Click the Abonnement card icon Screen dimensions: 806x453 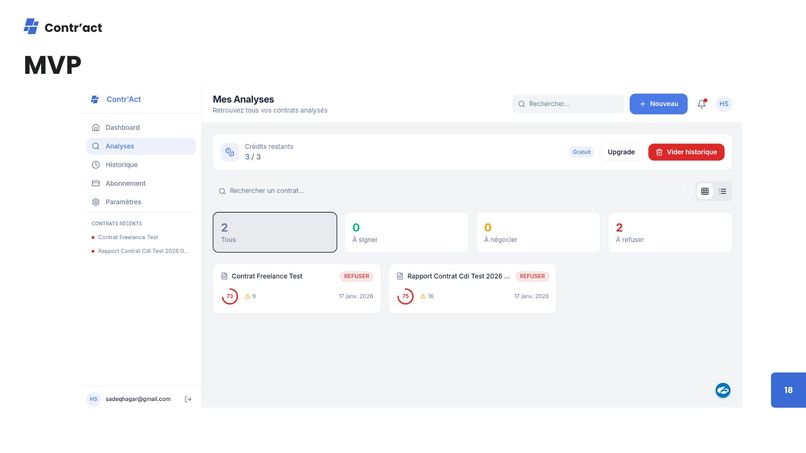point(96,183)
